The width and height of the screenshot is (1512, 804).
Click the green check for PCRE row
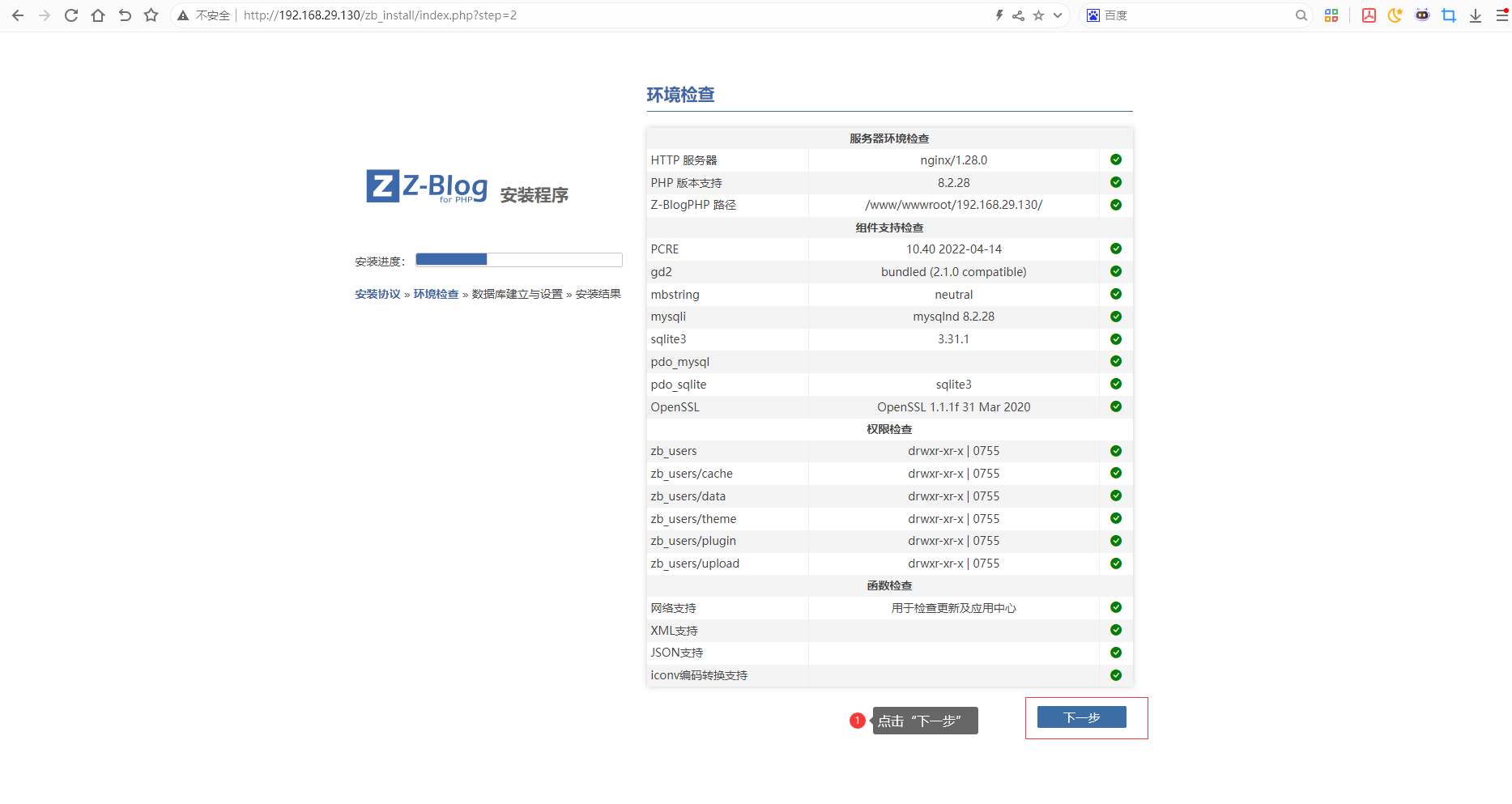(1116, 249)
